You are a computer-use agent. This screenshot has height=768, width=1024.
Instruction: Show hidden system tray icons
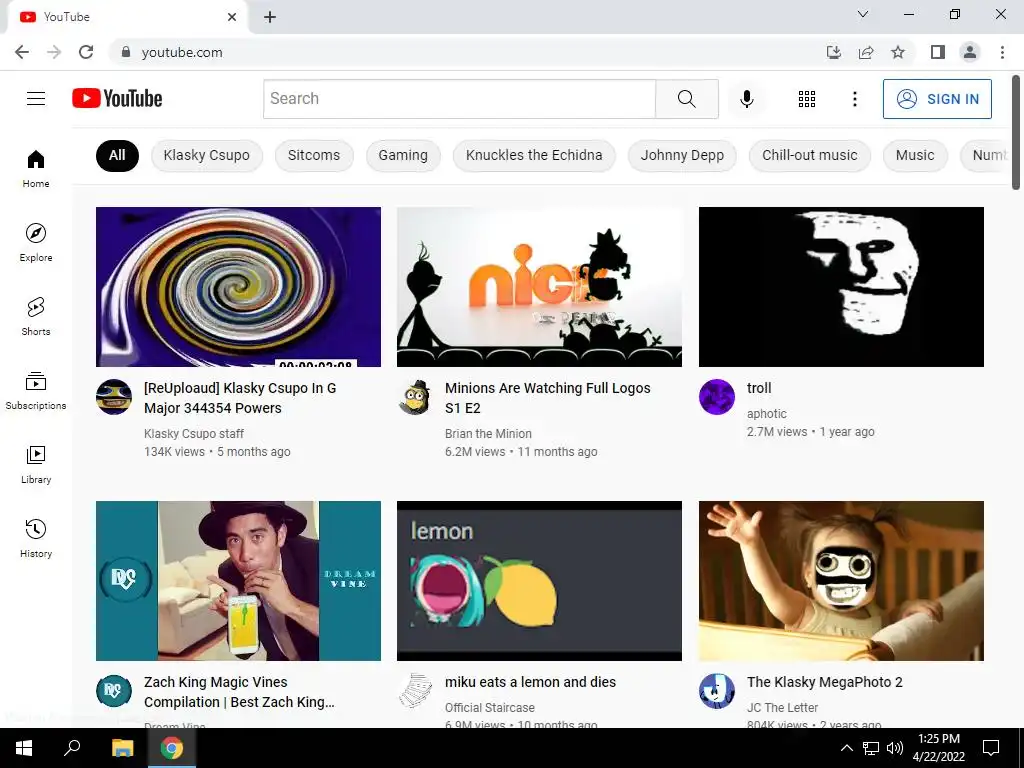click(846, 748)
